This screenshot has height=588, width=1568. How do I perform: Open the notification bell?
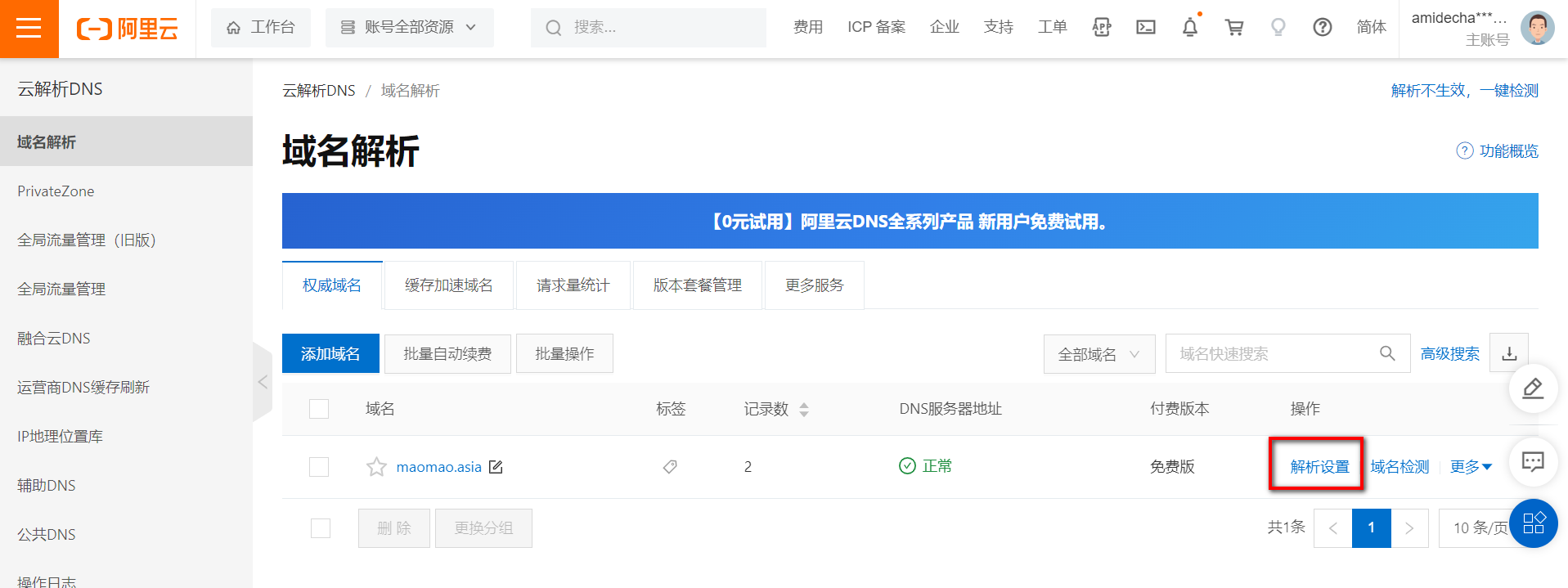coord(1189,28)
